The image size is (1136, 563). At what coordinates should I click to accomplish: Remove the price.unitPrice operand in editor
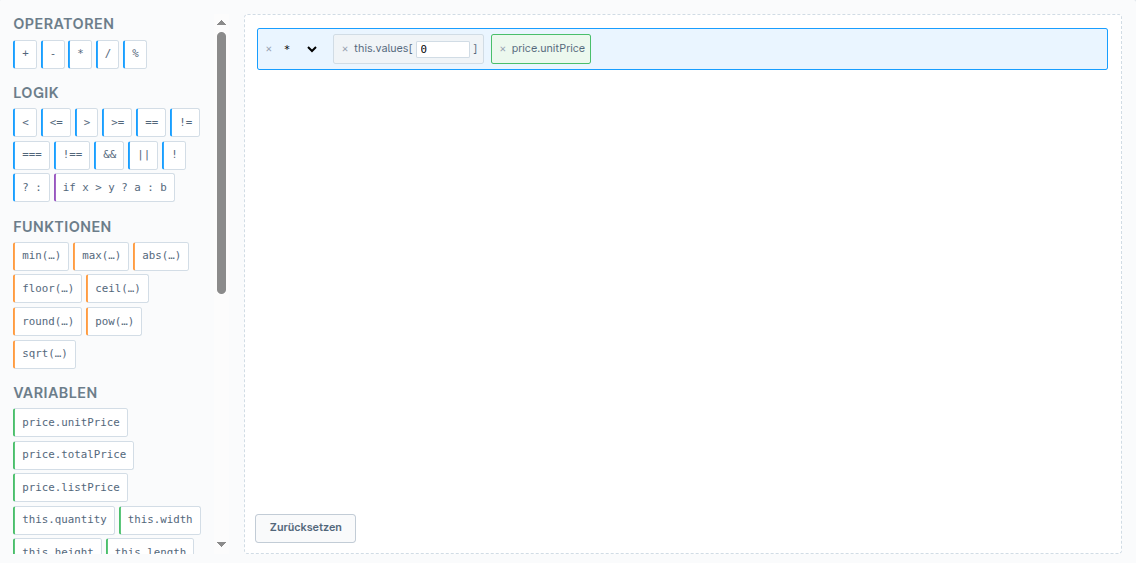point(503,49)
